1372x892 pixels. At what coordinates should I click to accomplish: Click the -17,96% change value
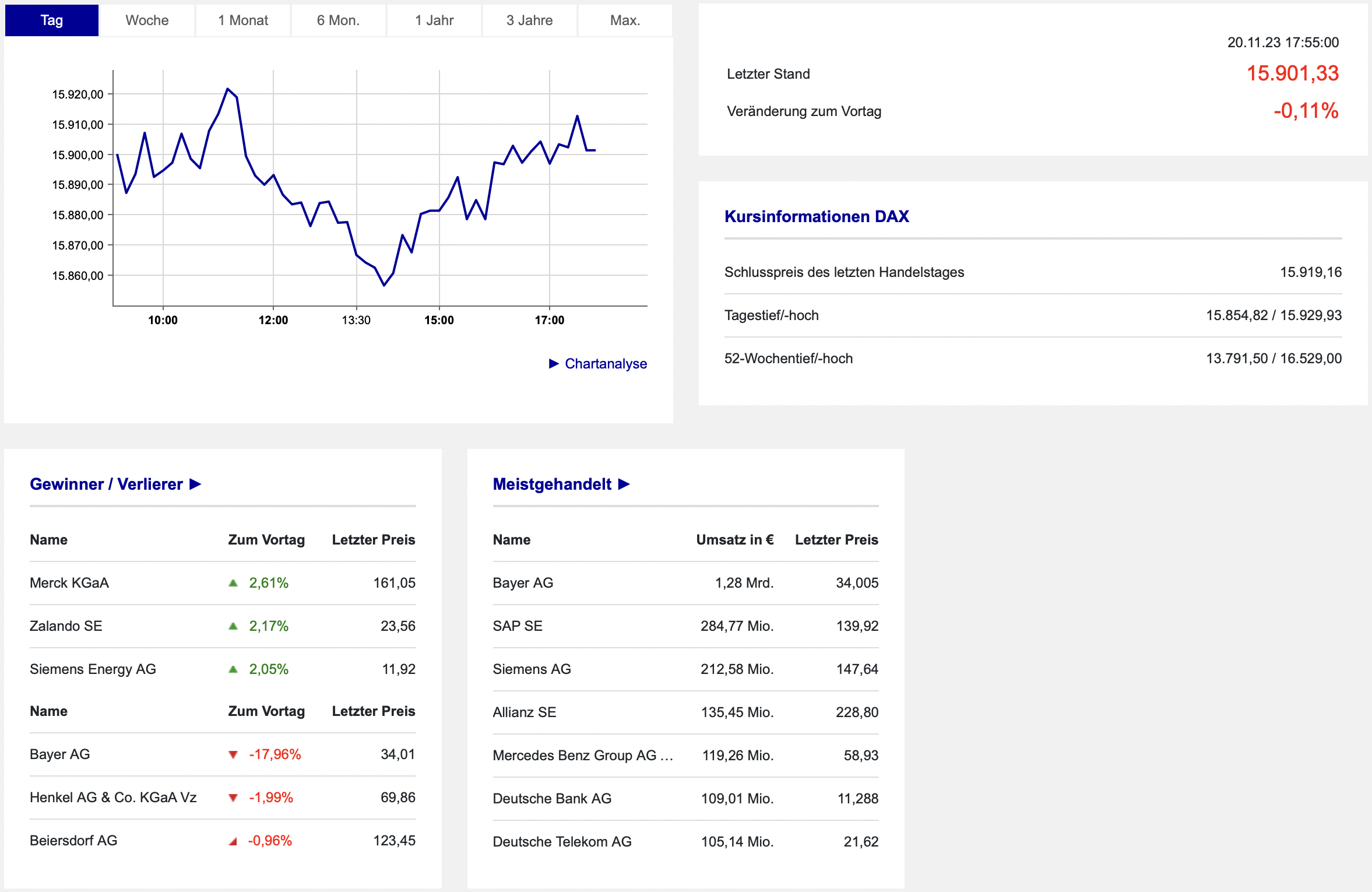pos(275,754)
